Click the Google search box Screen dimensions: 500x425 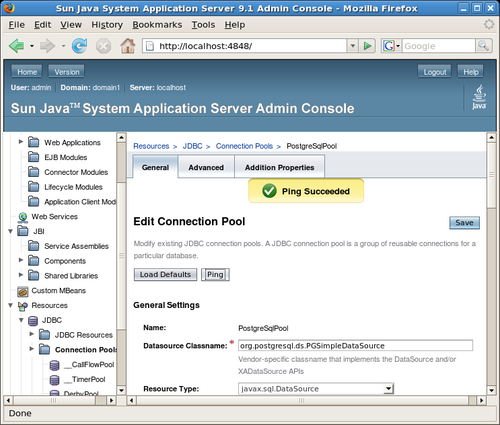tap(438, 46)
